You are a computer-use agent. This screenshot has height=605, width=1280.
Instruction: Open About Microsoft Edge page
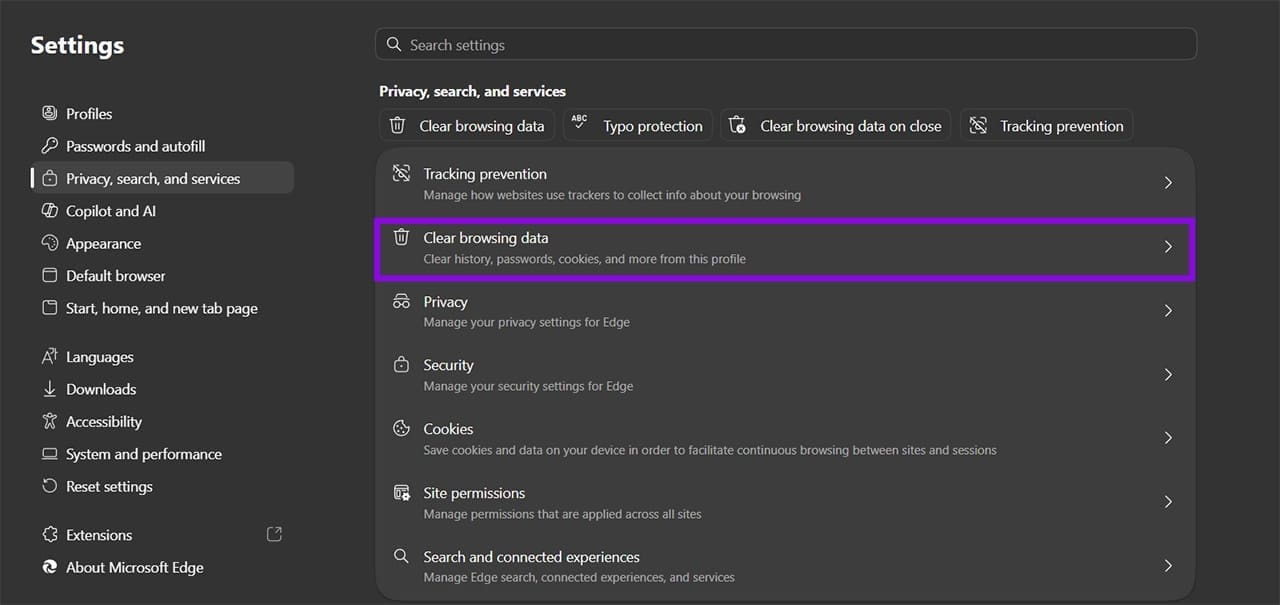click(x=162, y=567)
